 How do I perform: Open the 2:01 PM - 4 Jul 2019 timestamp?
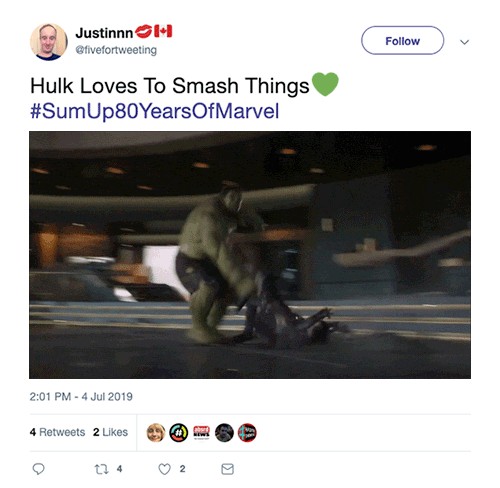click(x=81, y=397)
